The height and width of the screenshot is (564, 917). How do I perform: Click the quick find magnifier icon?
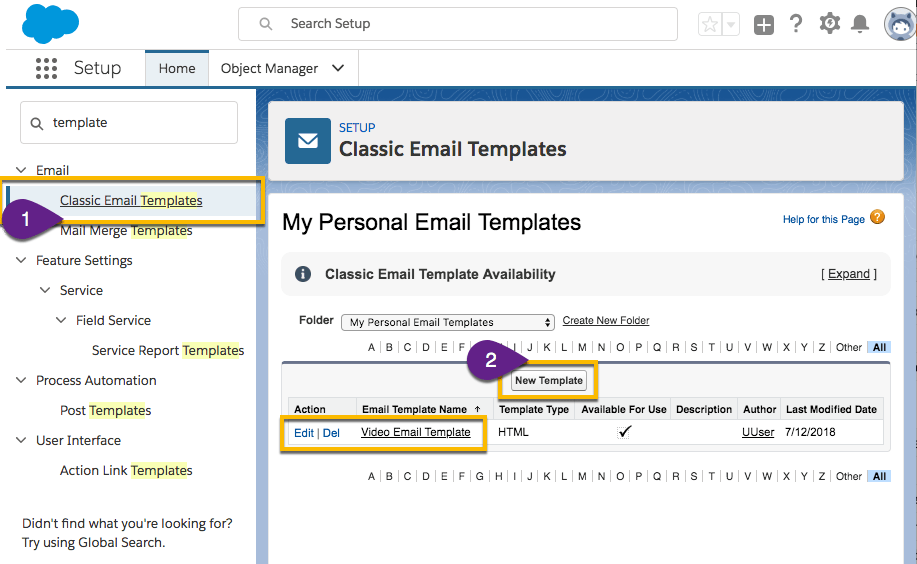pos(37,123)
